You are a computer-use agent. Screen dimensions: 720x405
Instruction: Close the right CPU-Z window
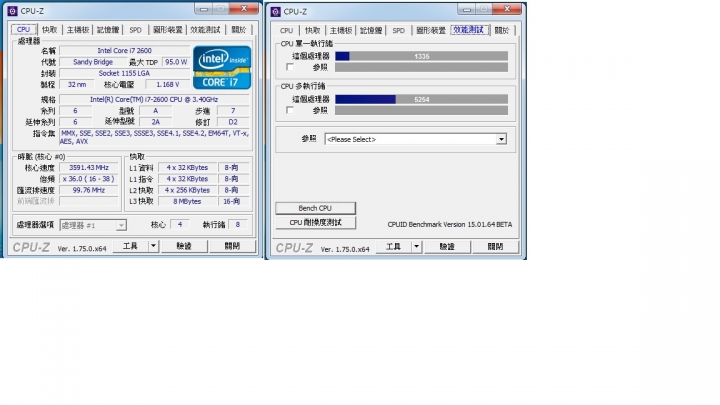coord(507,9)
